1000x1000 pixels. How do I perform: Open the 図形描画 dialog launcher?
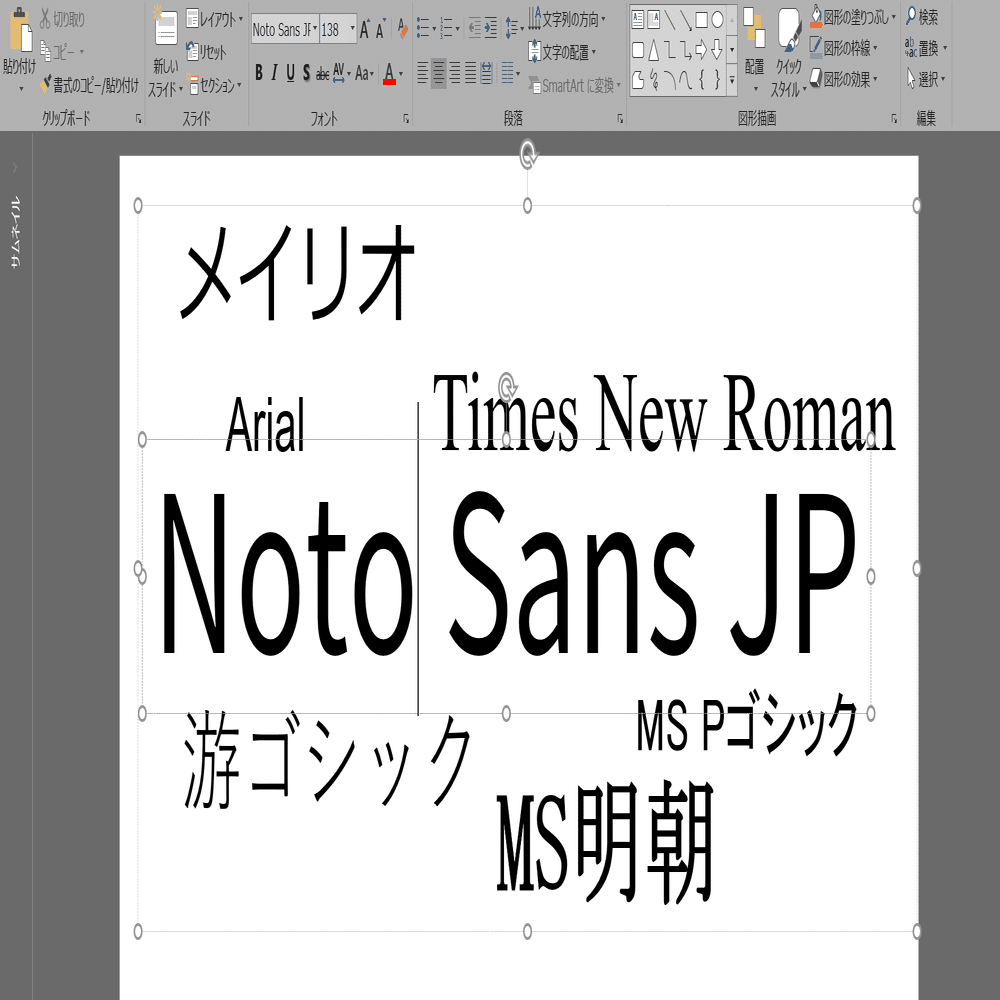click(x=893, y=119)
